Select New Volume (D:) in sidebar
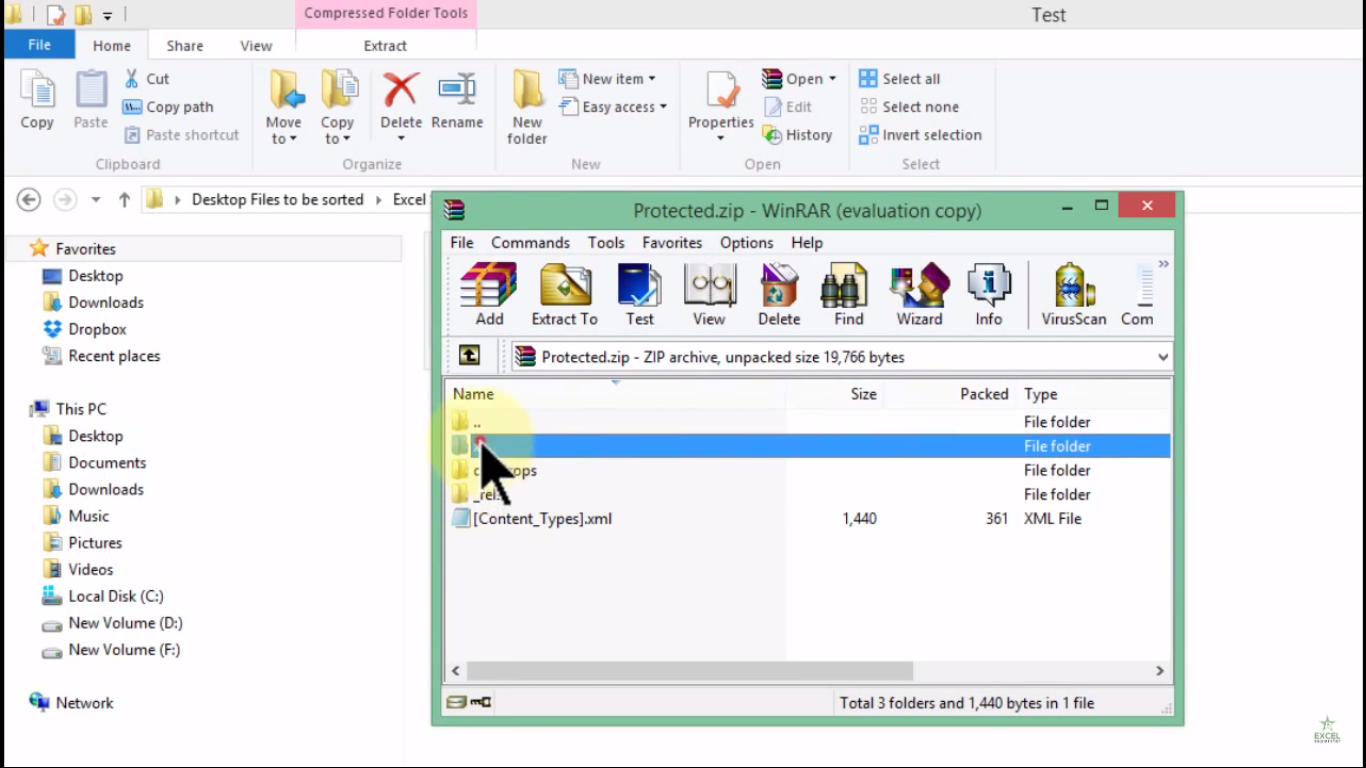The width and height of the screenshot is (1366, 768). (x=113, y=623)
